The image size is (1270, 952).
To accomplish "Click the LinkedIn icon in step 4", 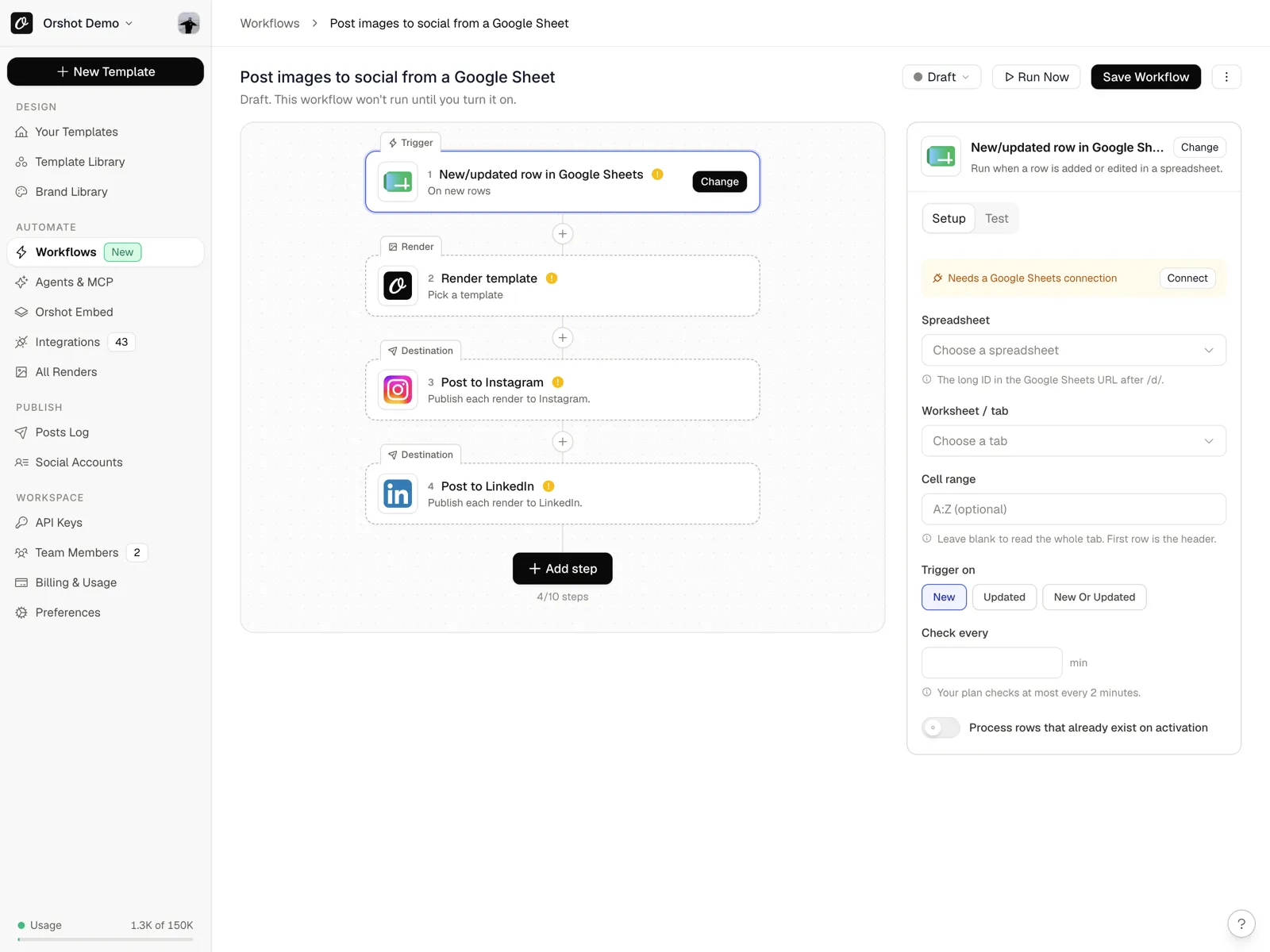I will pos(398,493).
